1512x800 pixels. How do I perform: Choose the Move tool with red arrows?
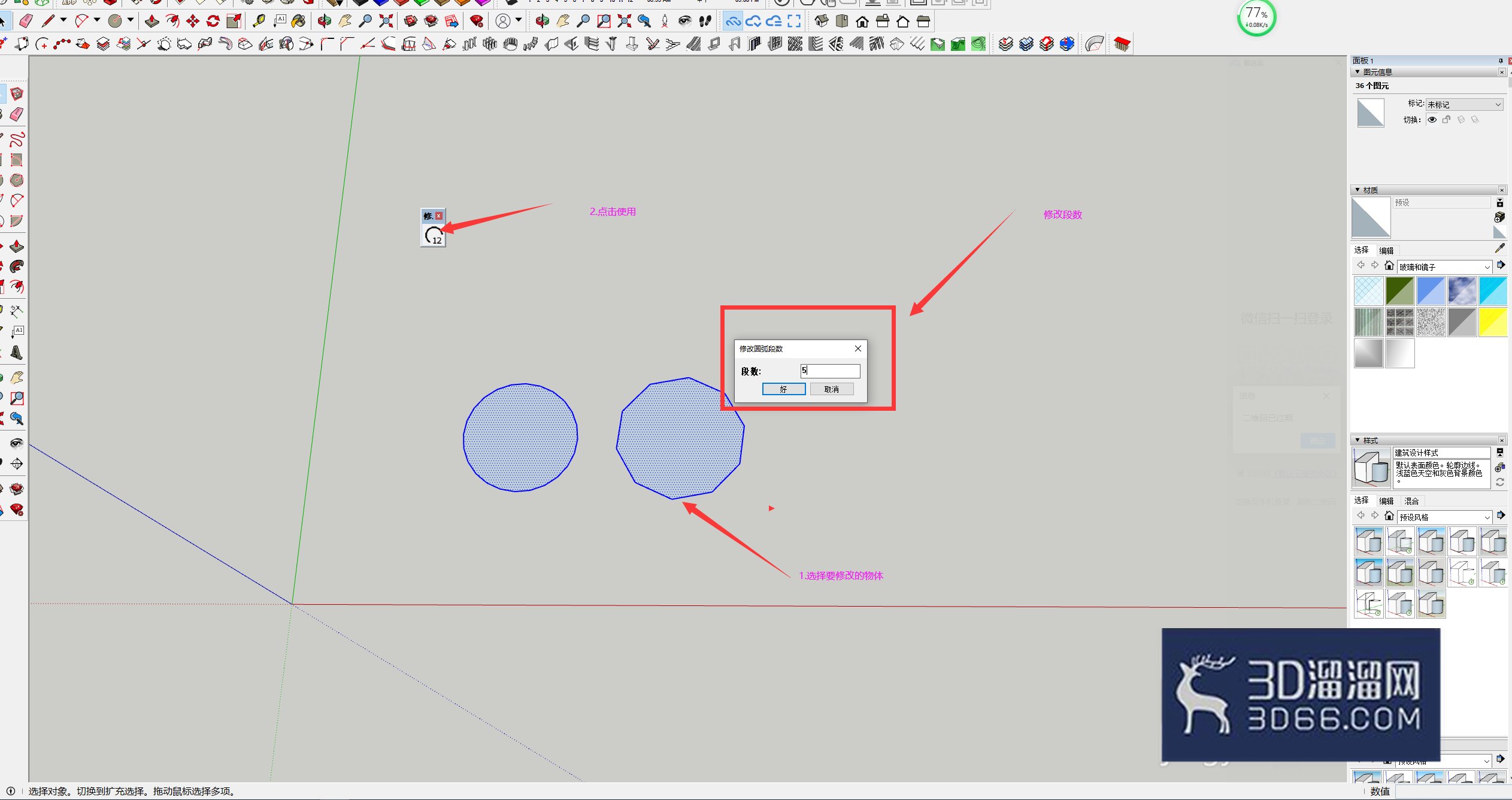[193, 22]
